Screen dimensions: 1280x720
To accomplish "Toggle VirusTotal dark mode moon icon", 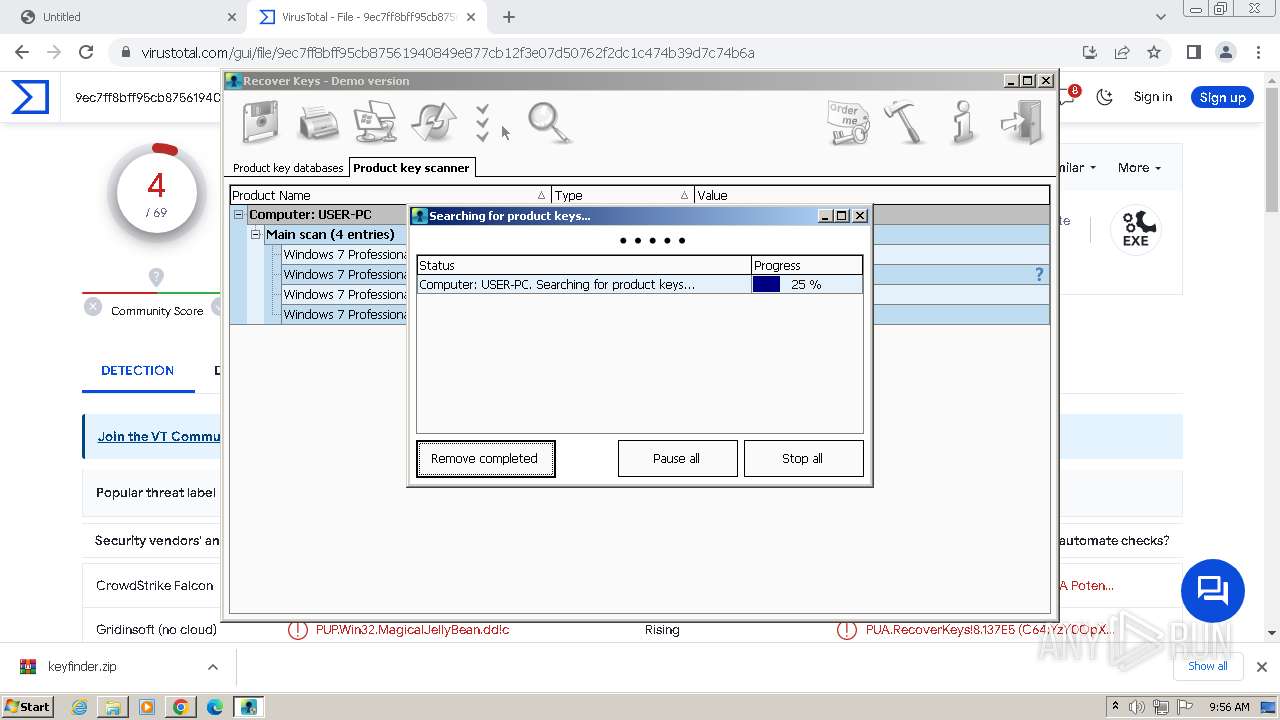I will point(1105,97).
